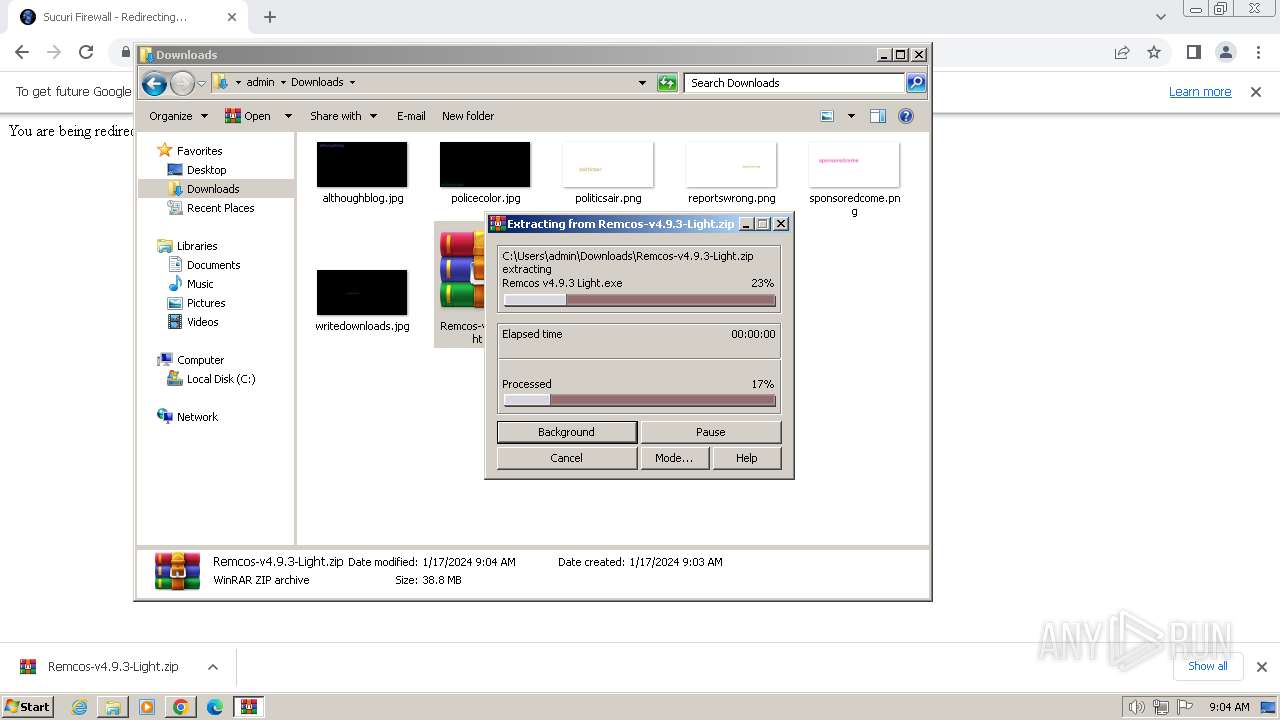
Task: Select the althoughblog.jpg thumbnail
Action: coord(362,165)
